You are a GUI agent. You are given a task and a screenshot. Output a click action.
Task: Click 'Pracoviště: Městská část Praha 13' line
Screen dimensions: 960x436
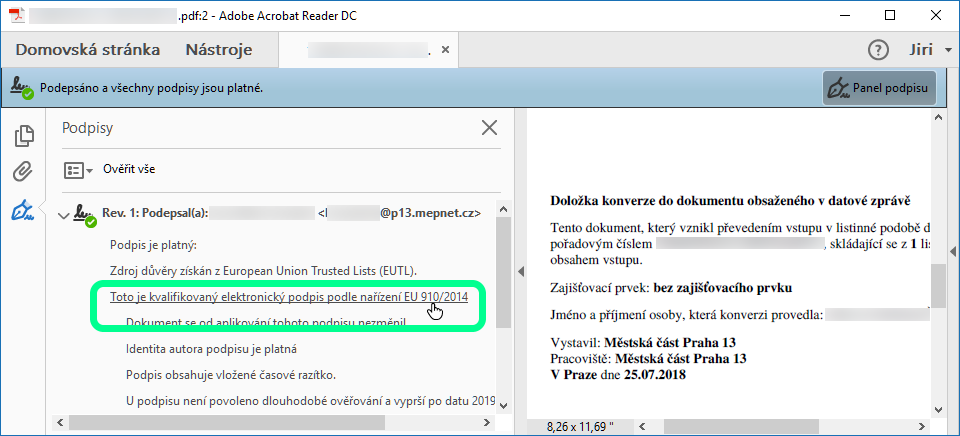[x=648, y=358]
